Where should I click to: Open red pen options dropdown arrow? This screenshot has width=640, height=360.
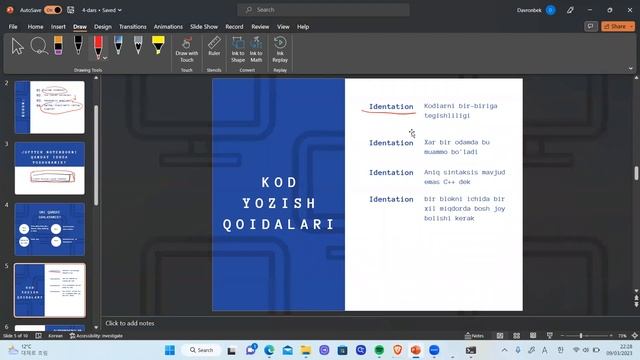point(105,58)
